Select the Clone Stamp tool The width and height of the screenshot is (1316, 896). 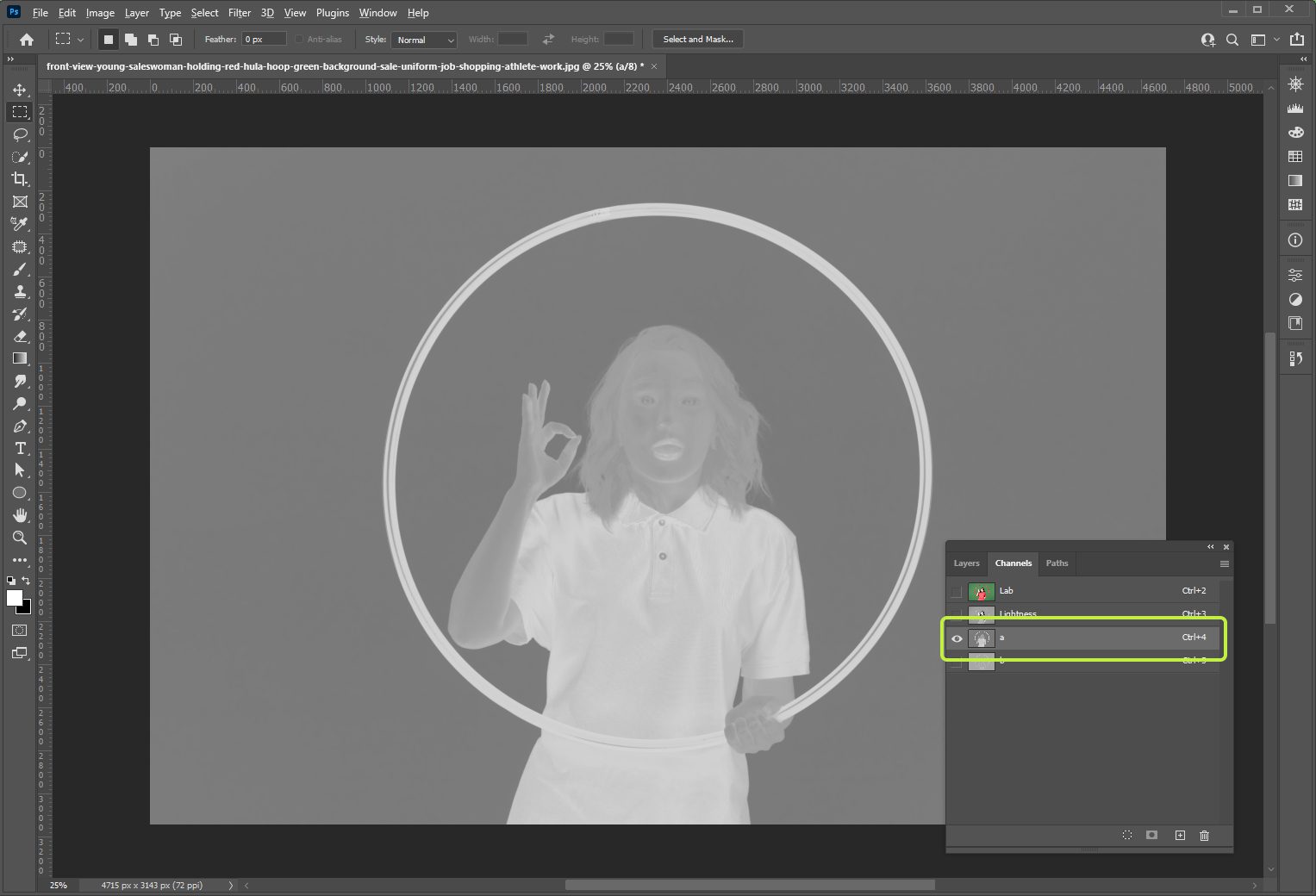[x=20, y=292]
